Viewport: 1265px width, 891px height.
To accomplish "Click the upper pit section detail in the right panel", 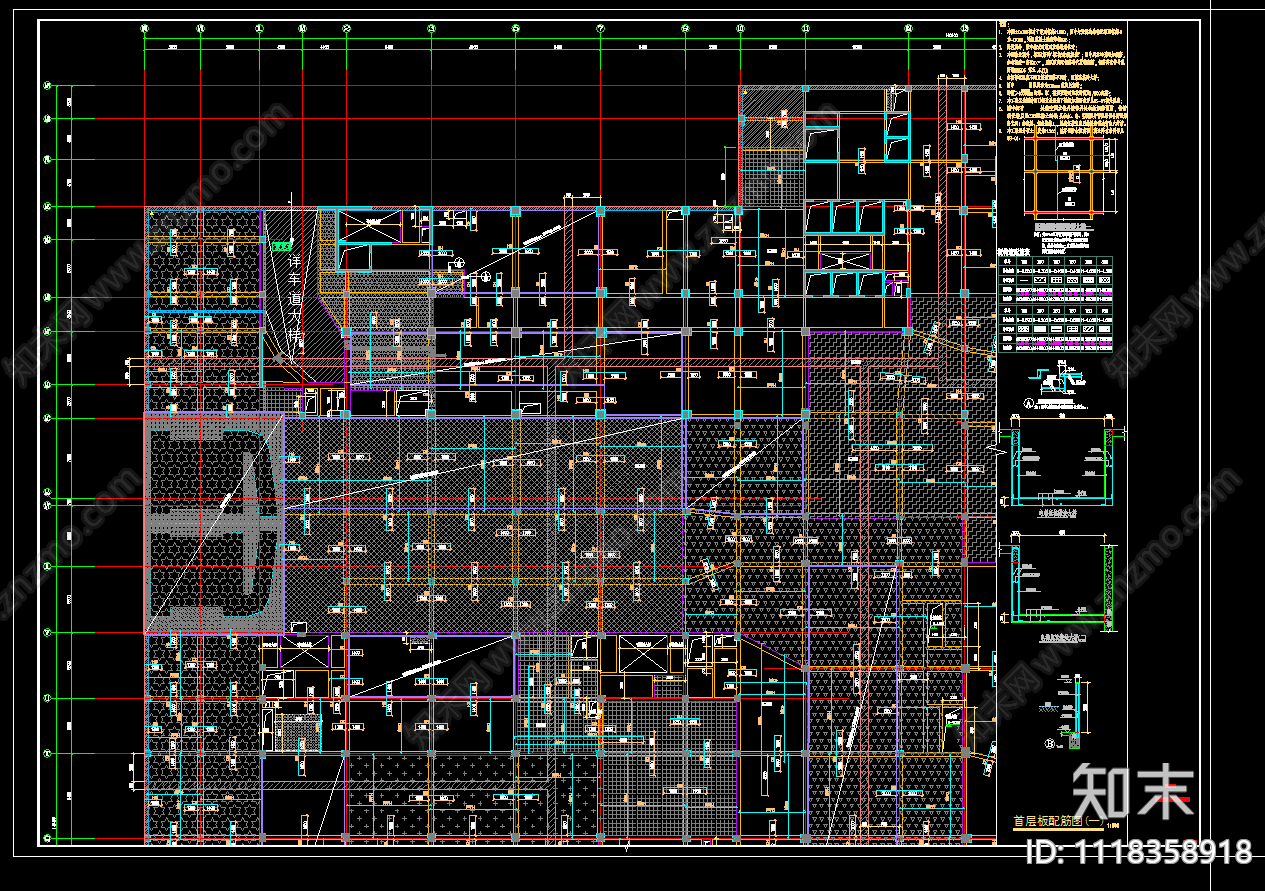I will (1063, 464).
